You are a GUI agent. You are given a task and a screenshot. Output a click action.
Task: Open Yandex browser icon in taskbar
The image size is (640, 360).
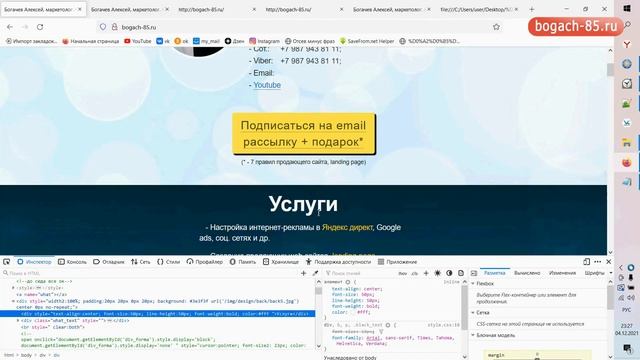coord(627,44)
